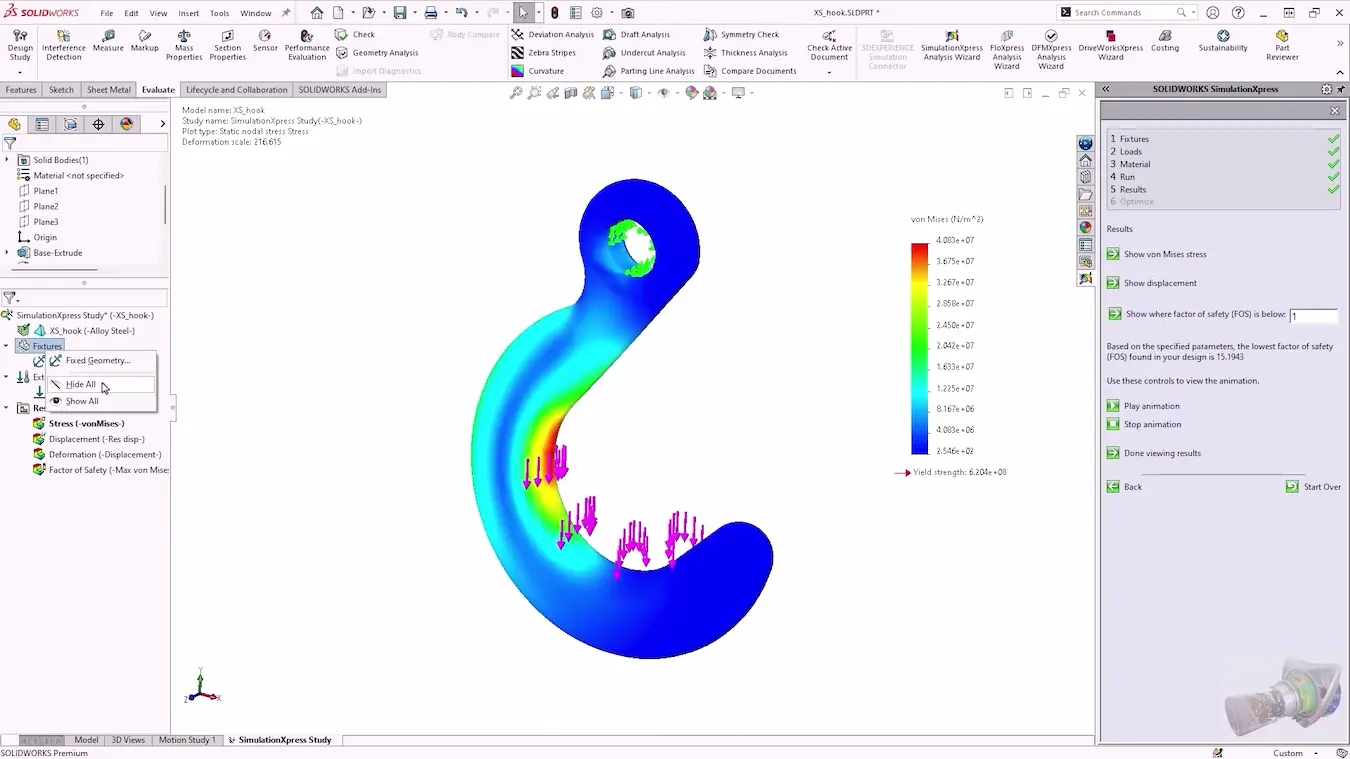Viewport: 1350px width, 759px height.
Task: Open the Costing tool
Action: point(1165,36)
